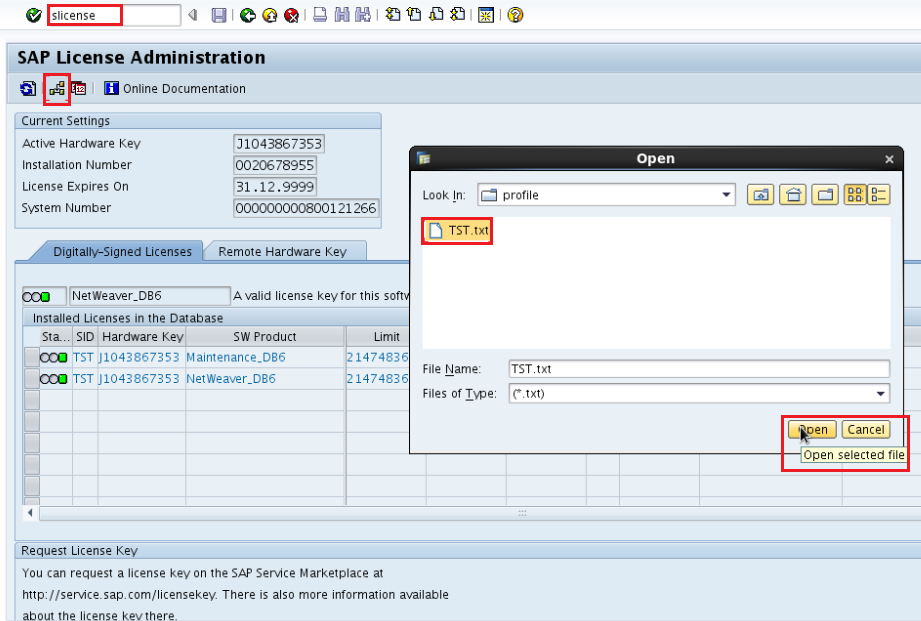The height and width of the screenshot is (621, 921).
Task: Go back using the green arrow icon
Action: 246,15
